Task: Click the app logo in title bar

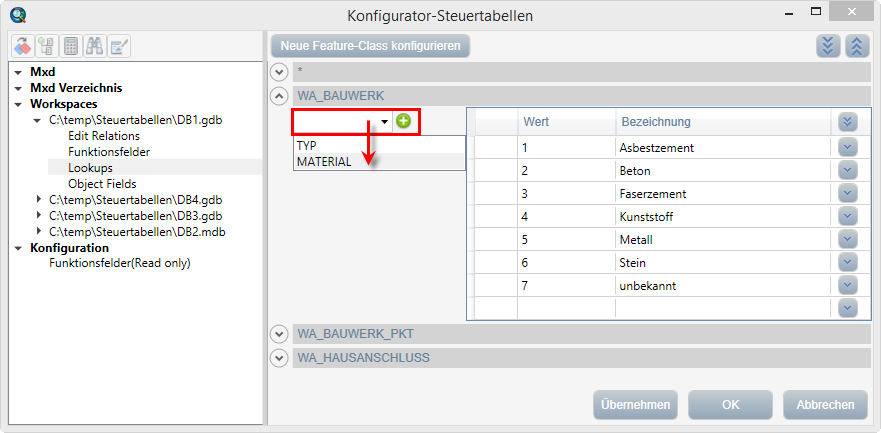Action: pos(18,13)
